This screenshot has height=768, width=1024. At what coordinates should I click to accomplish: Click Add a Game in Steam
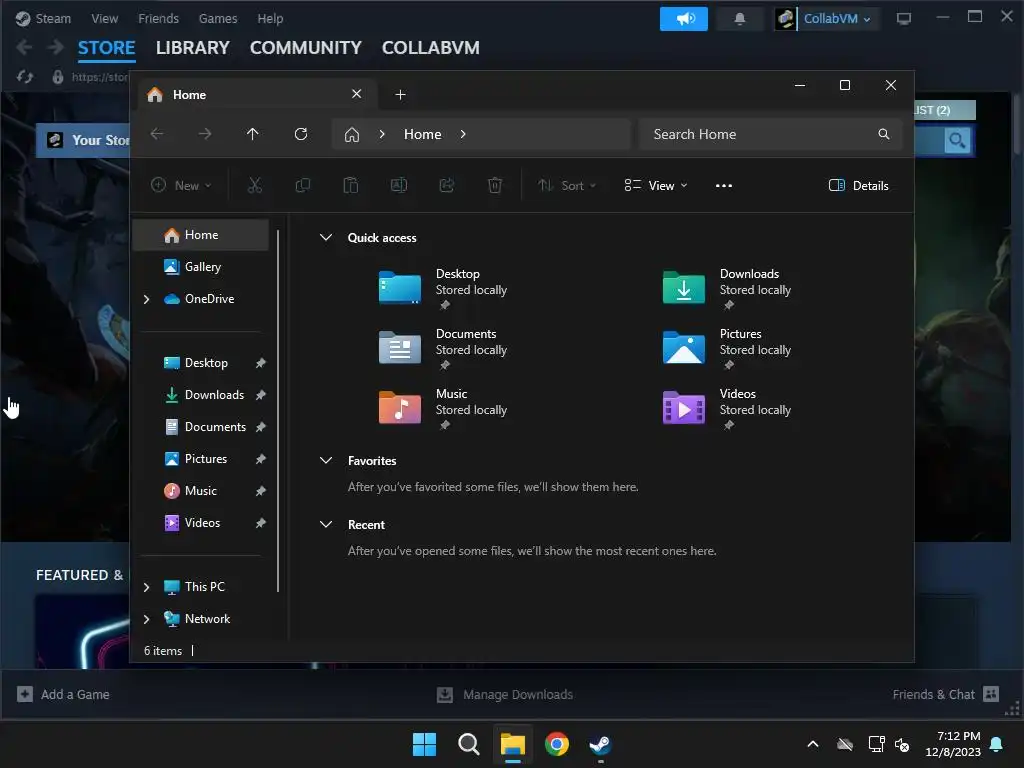click(x=63, y=694)
